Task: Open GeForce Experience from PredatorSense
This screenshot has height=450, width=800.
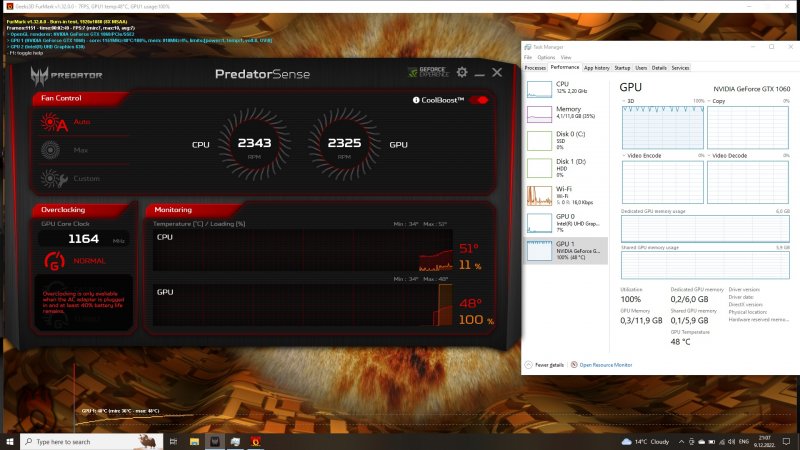Action: tap(429, 72)
